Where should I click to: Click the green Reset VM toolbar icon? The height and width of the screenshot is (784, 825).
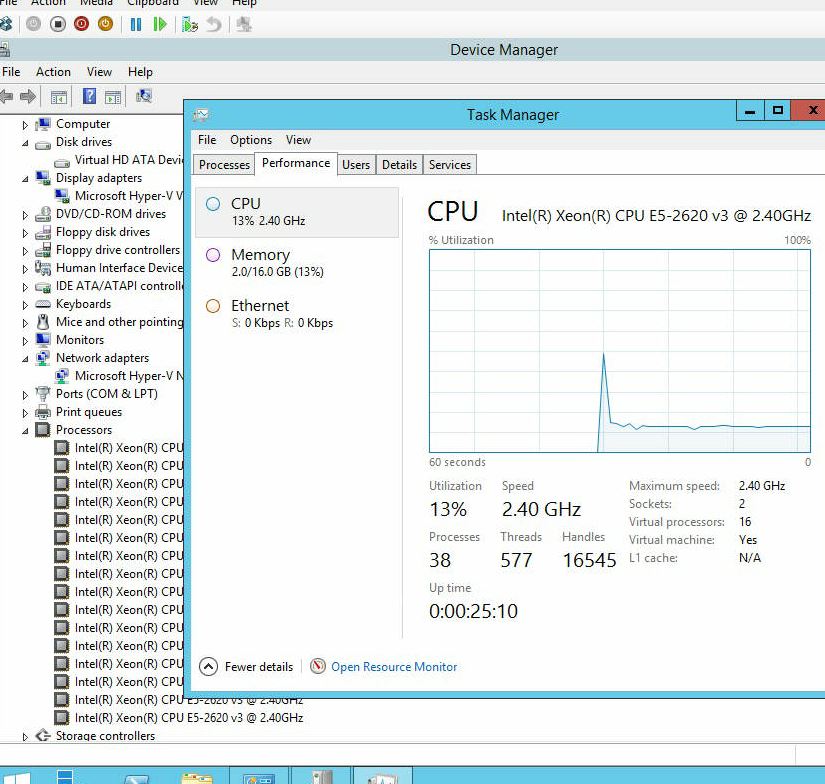click(159, 24)
